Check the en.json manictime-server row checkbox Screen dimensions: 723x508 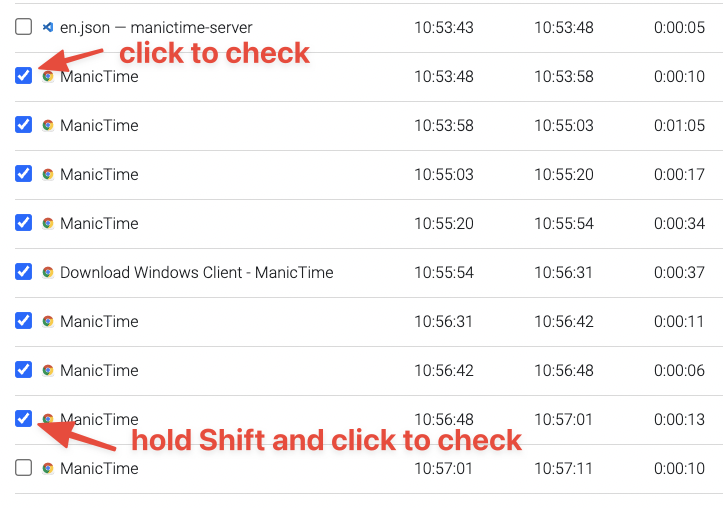click(x=24, y=27)
